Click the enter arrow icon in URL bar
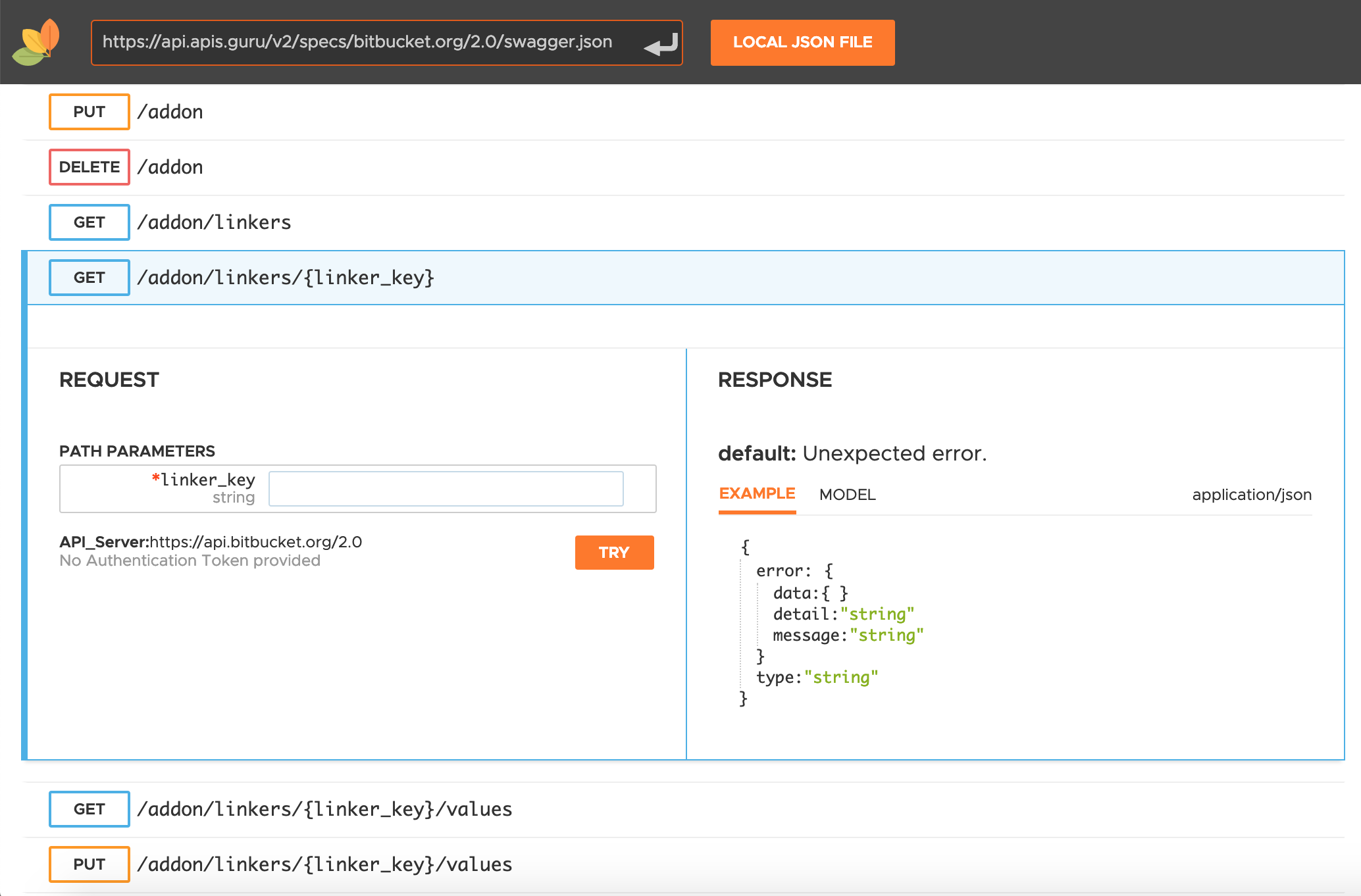This screenshot has width=1361, height=896. click(661, 44)
